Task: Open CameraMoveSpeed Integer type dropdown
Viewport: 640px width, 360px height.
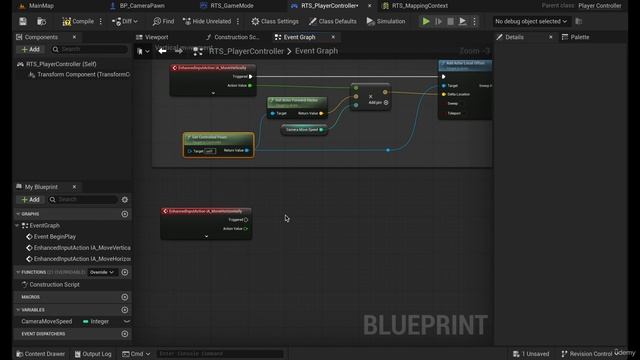Action: point(97,322)
